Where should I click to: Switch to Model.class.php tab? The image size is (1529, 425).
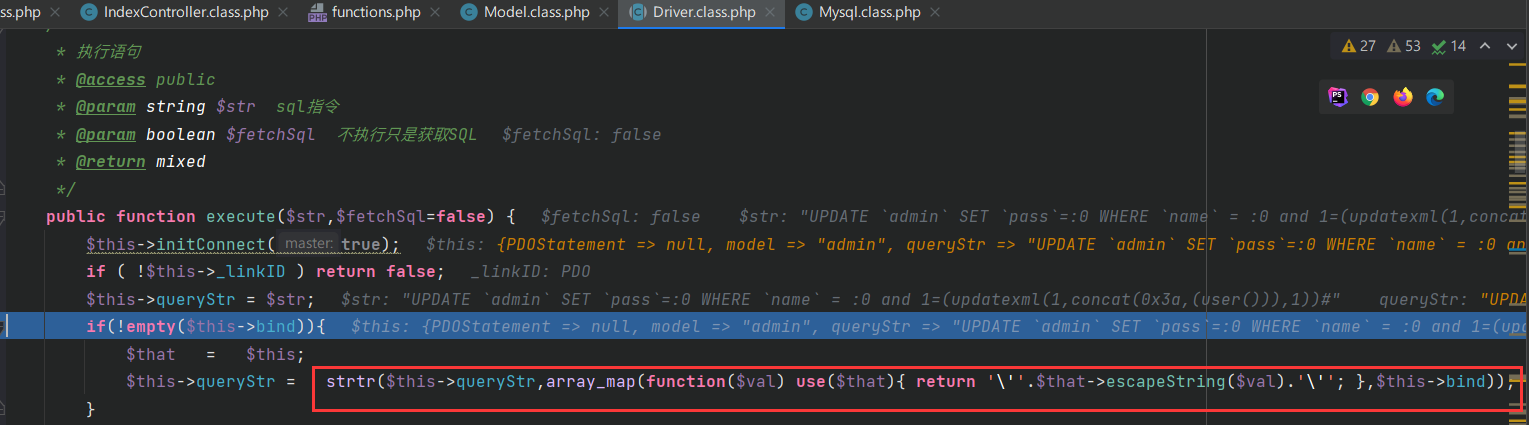(x=536, y=13)
